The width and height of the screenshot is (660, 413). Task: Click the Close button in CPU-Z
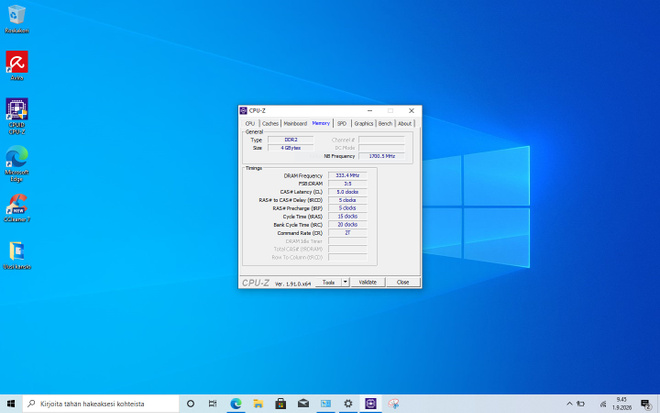pos(403,282)
